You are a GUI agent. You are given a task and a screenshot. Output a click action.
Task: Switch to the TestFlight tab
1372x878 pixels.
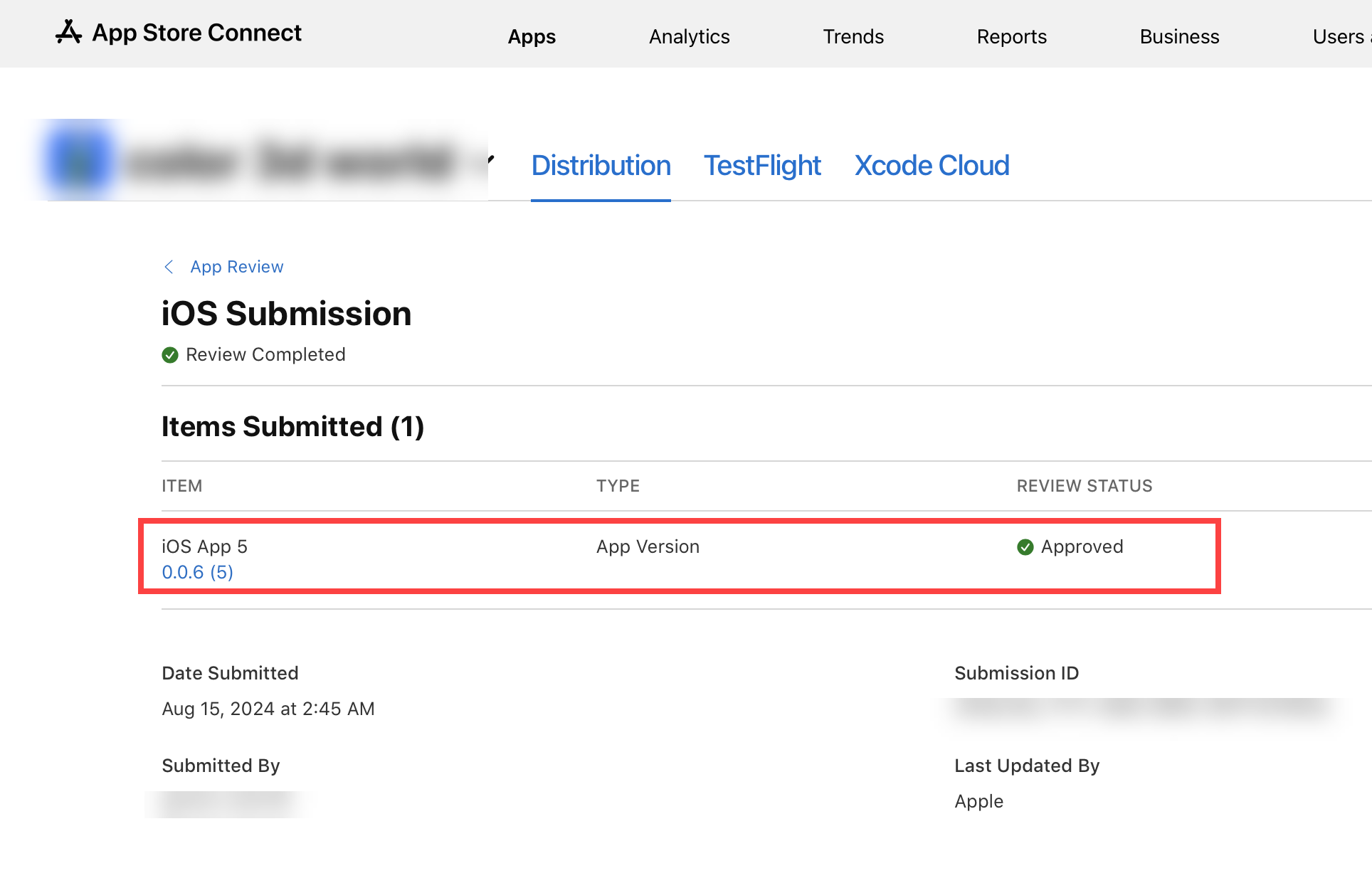tap(762, 166)
